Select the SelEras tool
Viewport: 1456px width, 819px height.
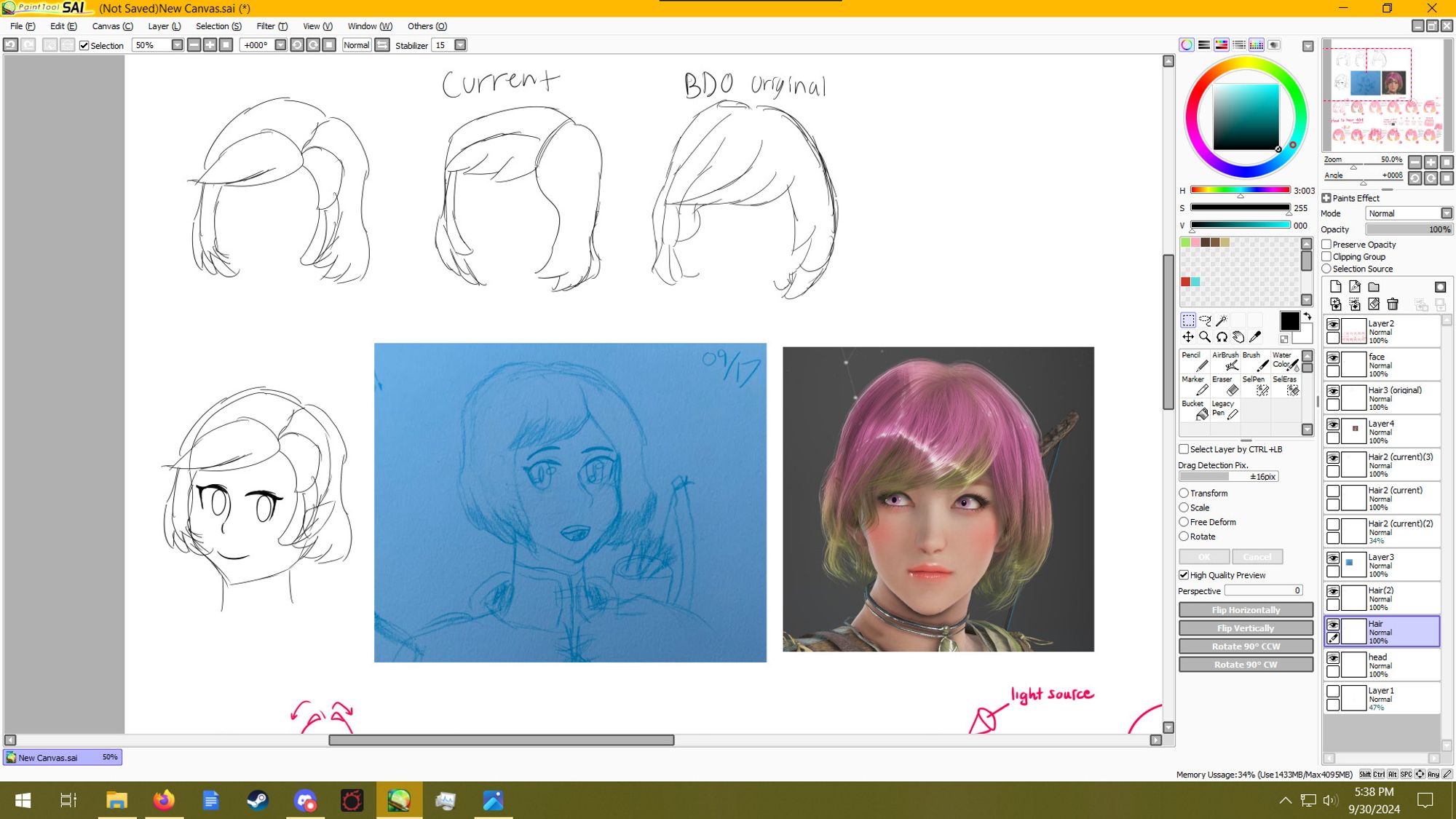pyautogui.click(x=1285, y=385)
